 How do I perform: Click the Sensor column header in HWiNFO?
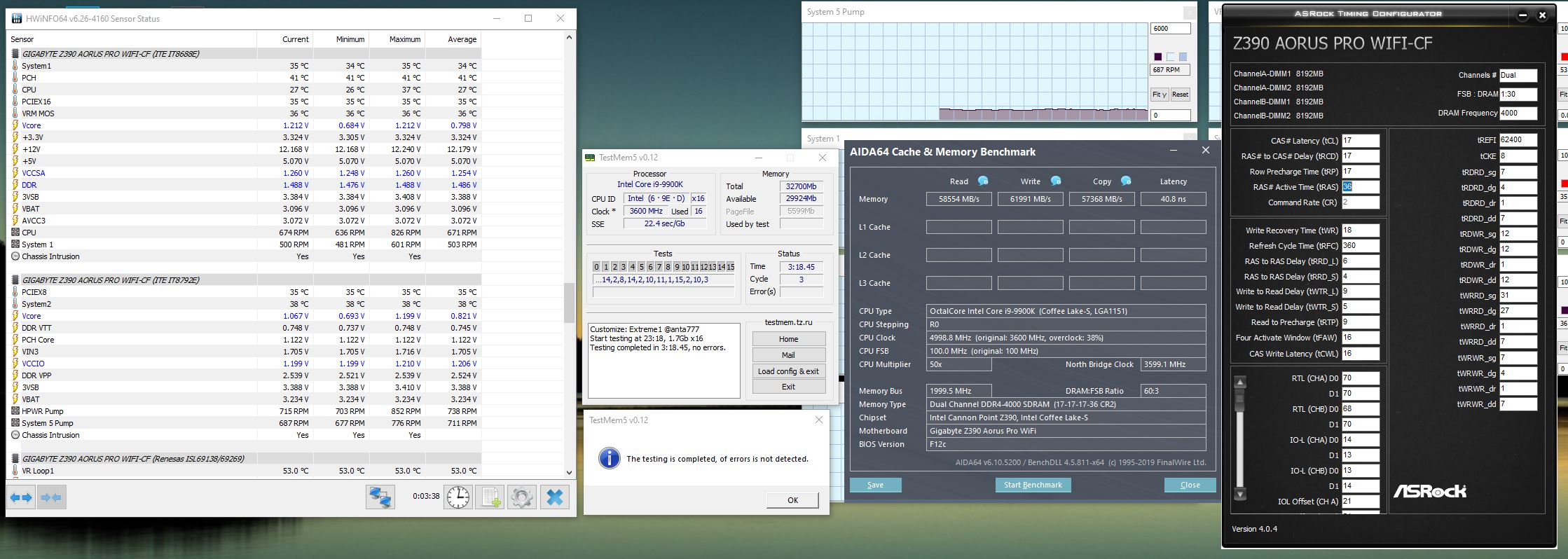(x=132, y=39)
